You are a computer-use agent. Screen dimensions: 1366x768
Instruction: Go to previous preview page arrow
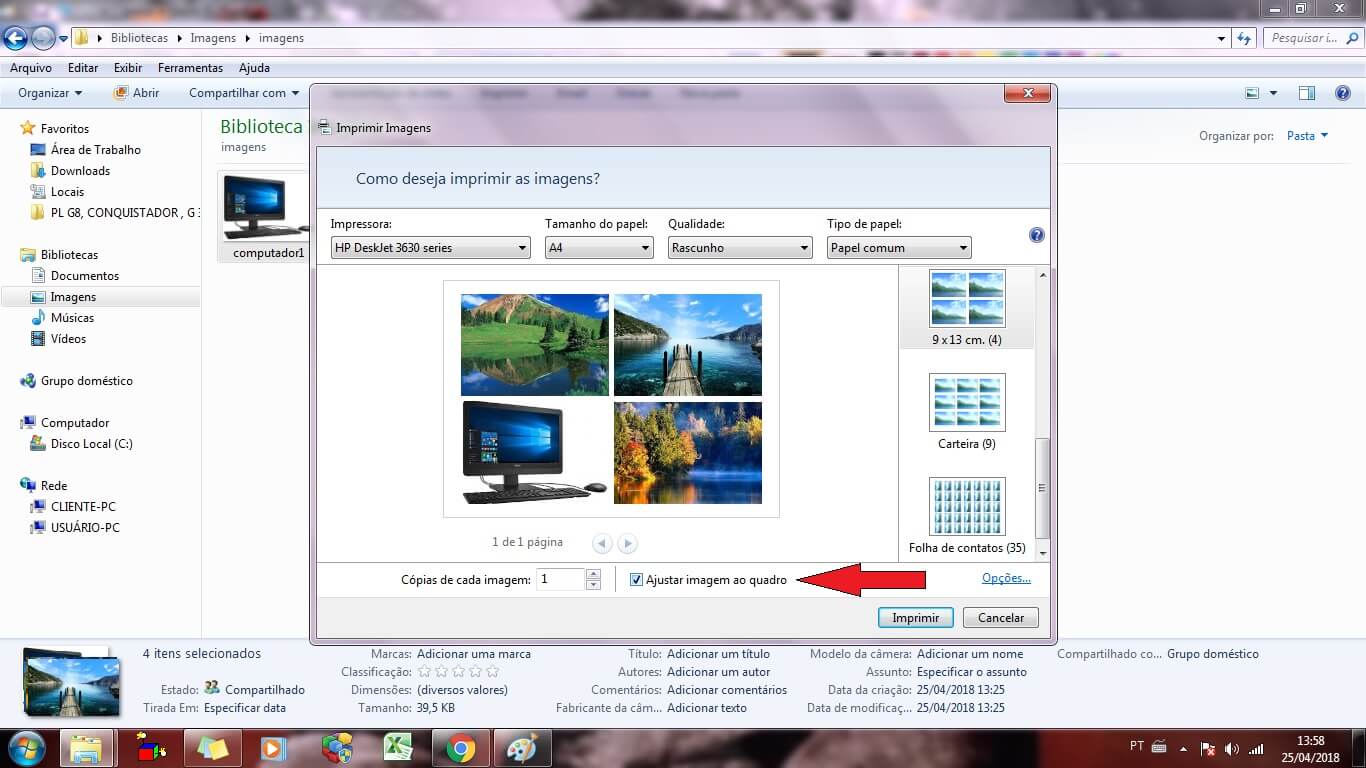pos(602,543)
